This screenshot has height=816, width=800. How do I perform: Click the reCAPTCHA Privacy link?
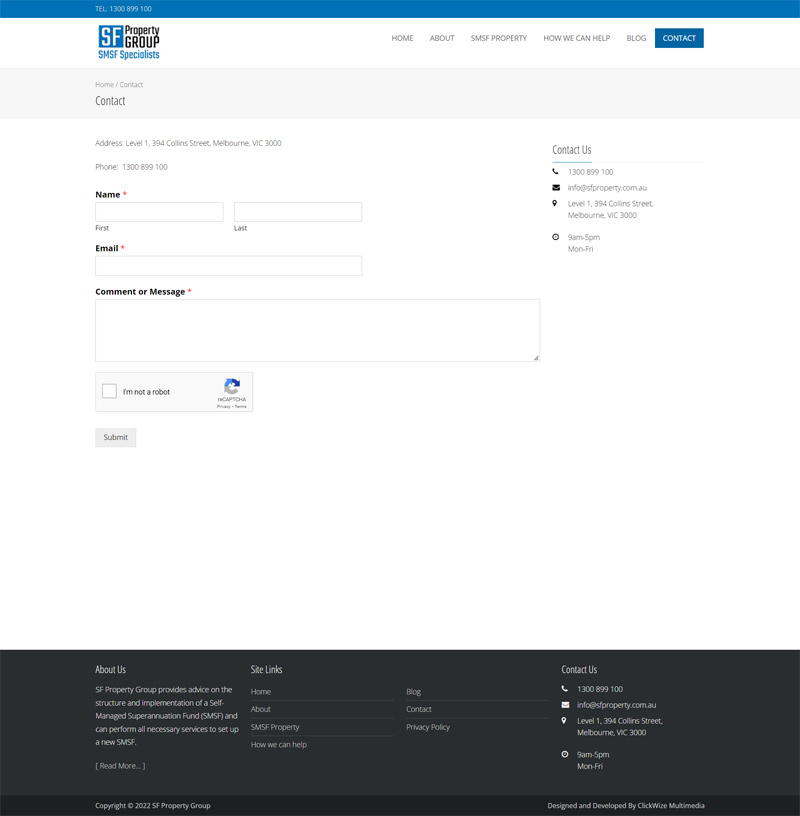click(223, 406)
